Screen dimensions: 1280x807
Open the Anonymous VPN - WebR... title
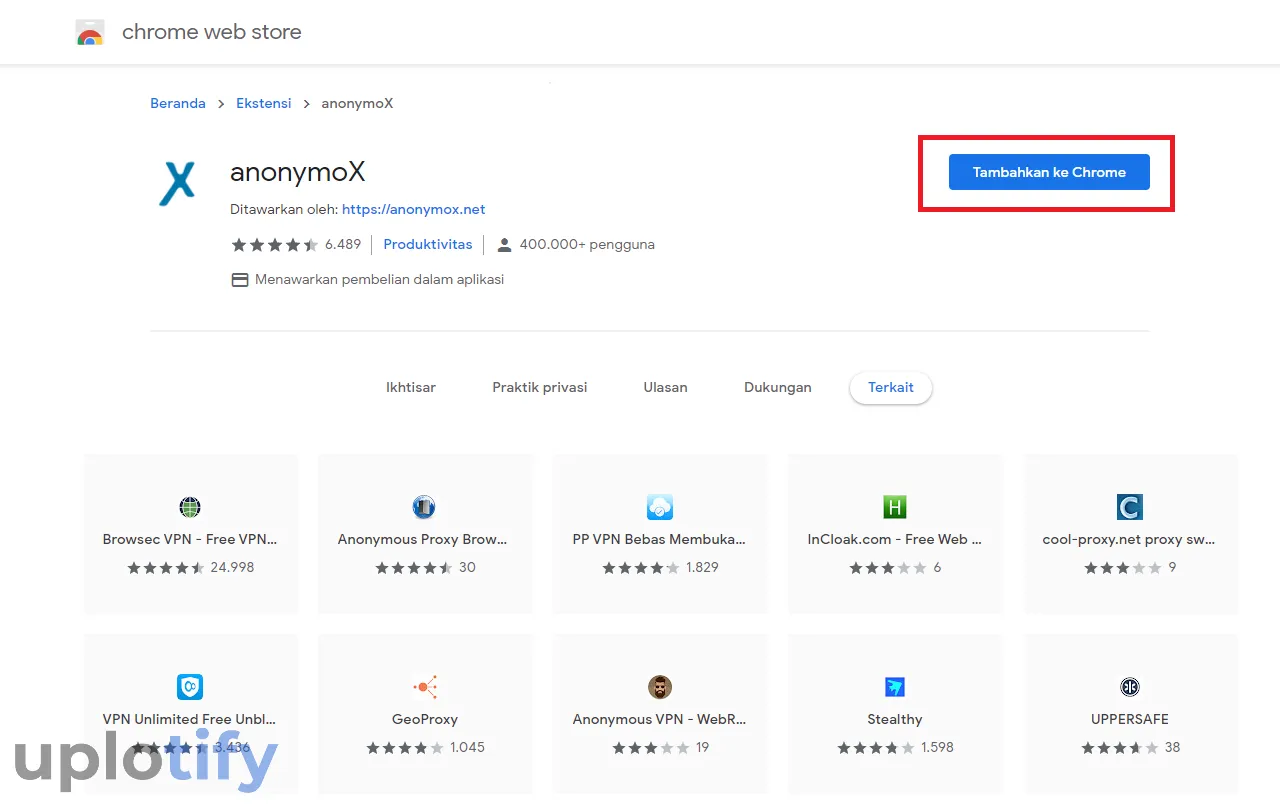[x=659, y=720]
